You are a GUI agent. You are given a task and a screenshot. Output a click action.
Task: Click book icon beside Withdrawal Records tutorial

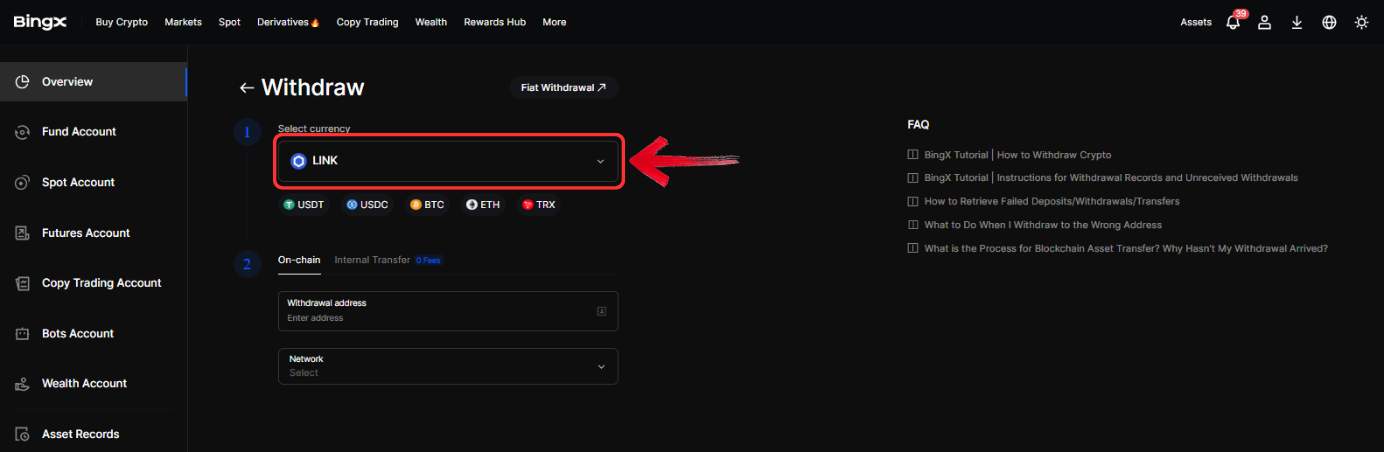[912, 178]
